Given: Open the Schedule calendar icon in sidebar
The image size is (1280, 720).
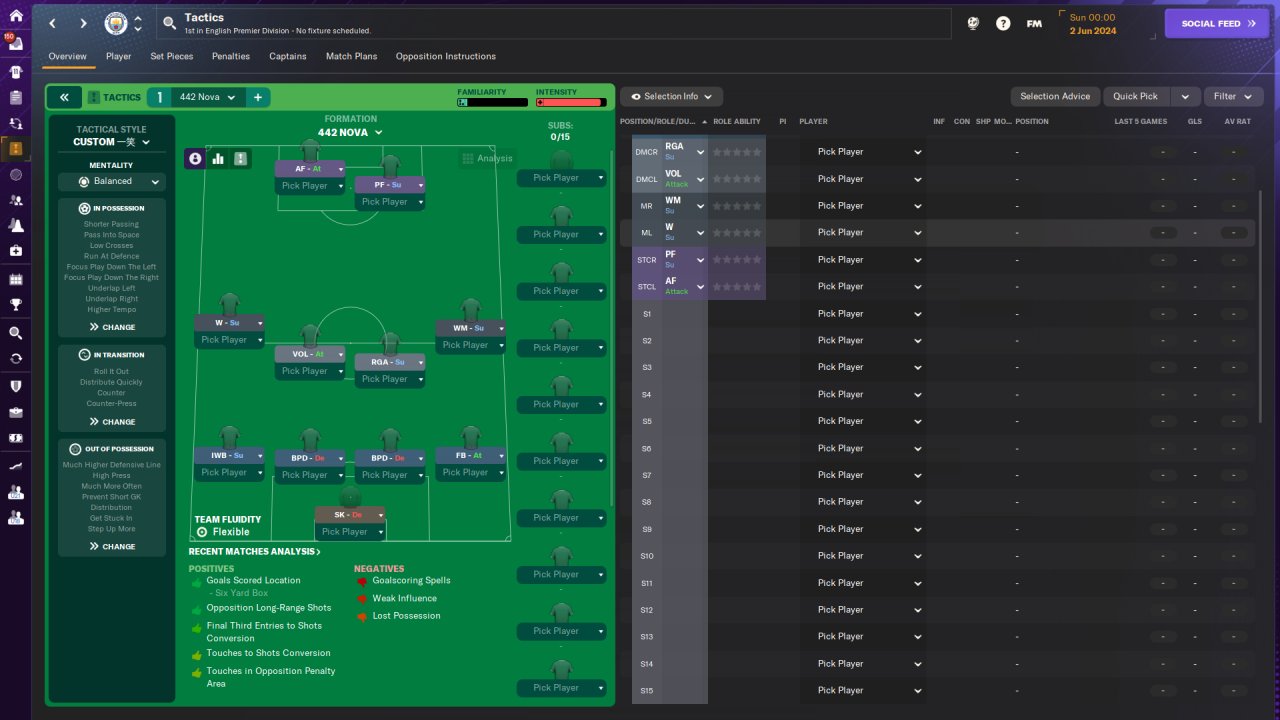Looking at the screenshot, I should point(15,280).
